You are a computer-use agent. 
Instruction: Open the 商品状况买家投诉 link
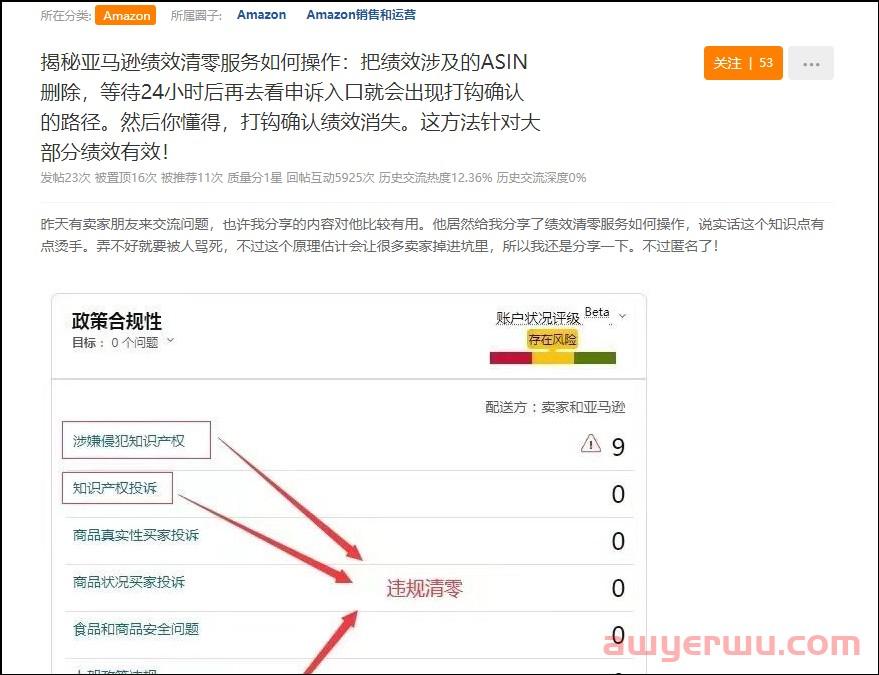pyautogui.click(x=129, y=582)
